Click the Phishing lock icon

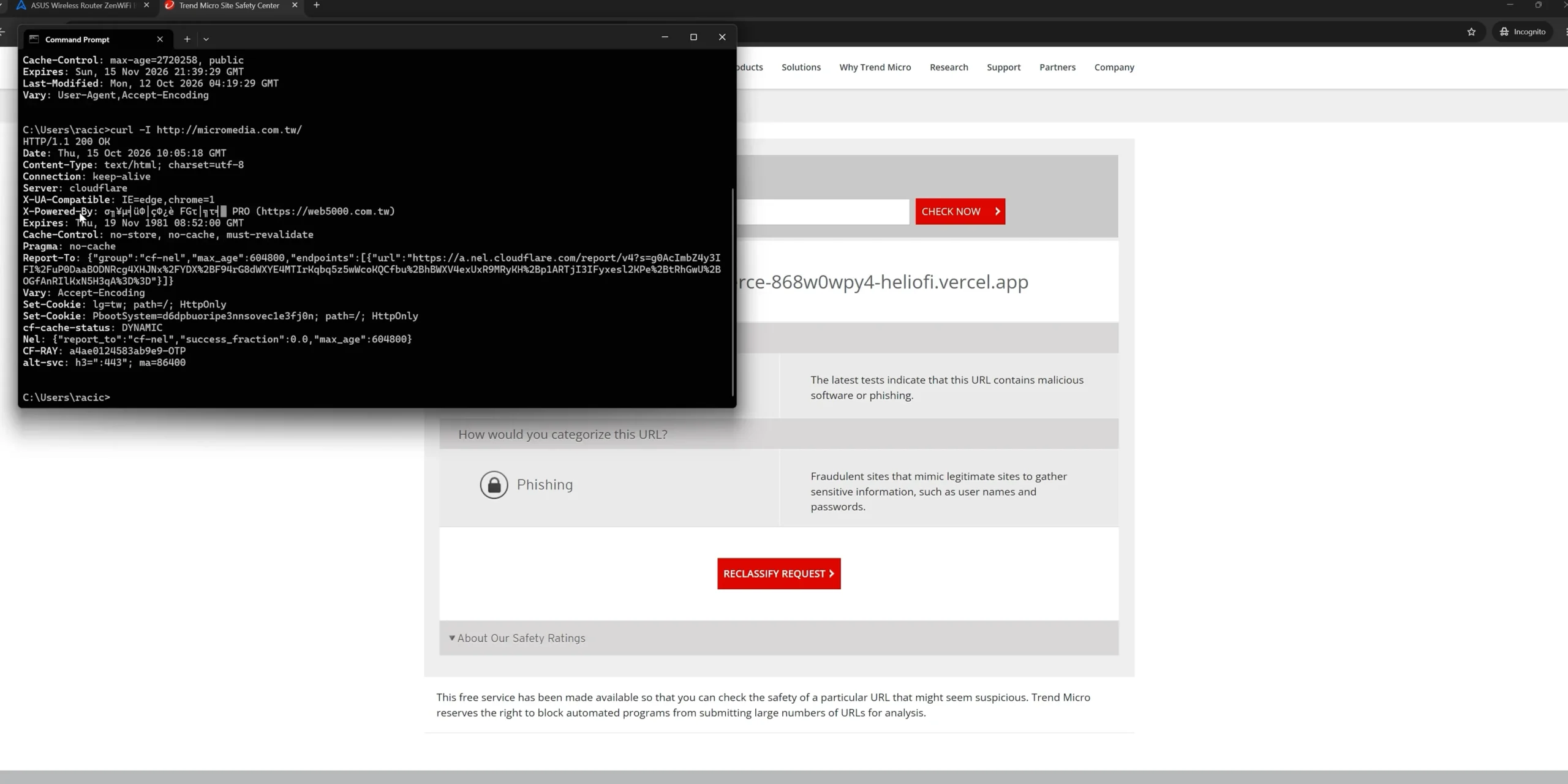pos(494,484)
